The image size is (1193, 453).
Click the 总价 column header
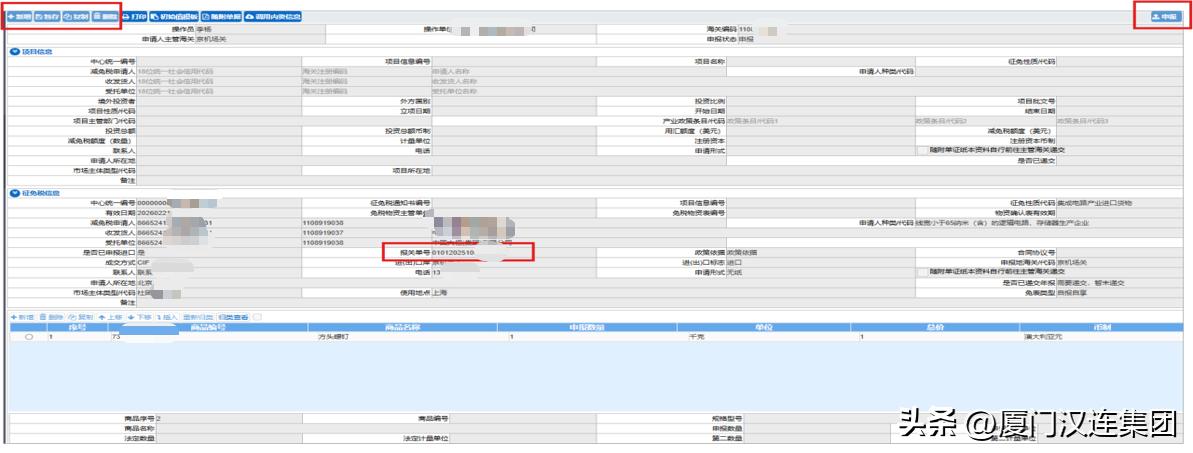pos(934,327)
